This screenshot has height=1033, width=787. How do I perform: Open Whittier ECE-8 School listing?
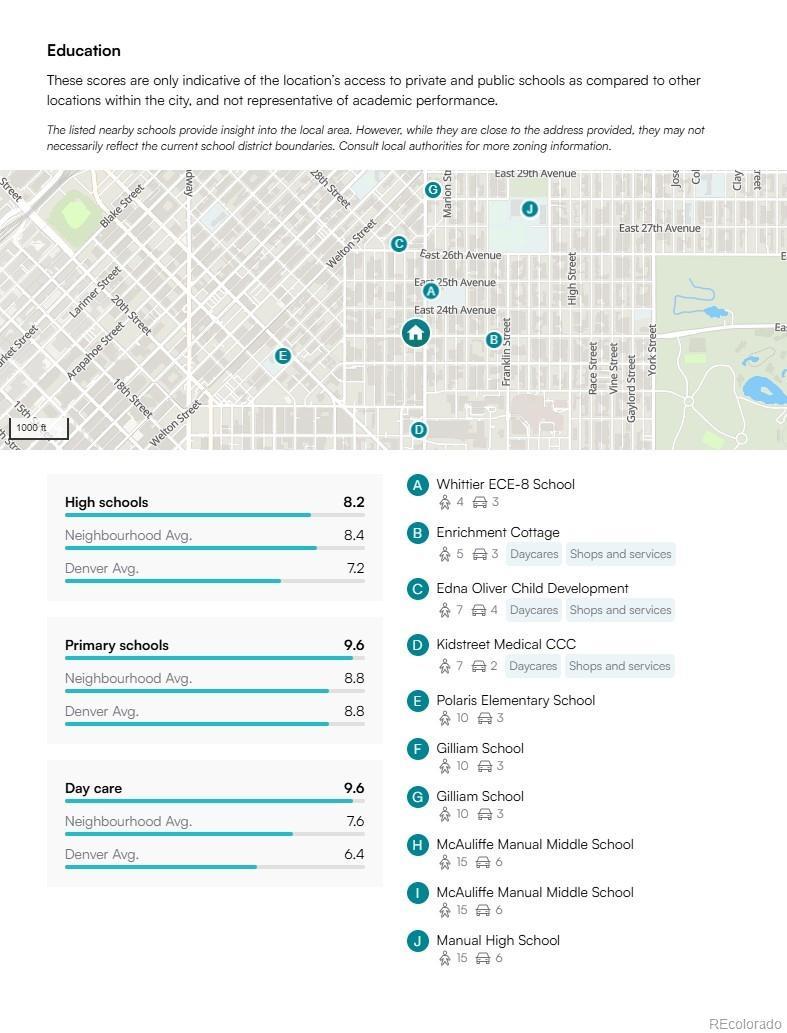pos(505,484)
